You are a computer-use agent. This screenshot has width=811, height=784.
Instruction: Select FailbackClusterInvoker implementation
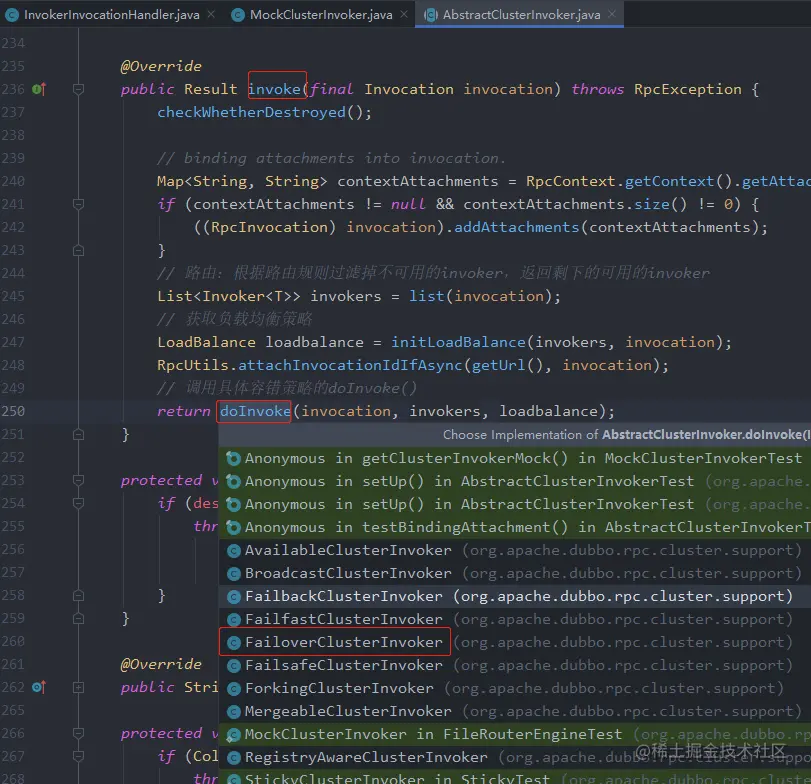tap(515, 596)
